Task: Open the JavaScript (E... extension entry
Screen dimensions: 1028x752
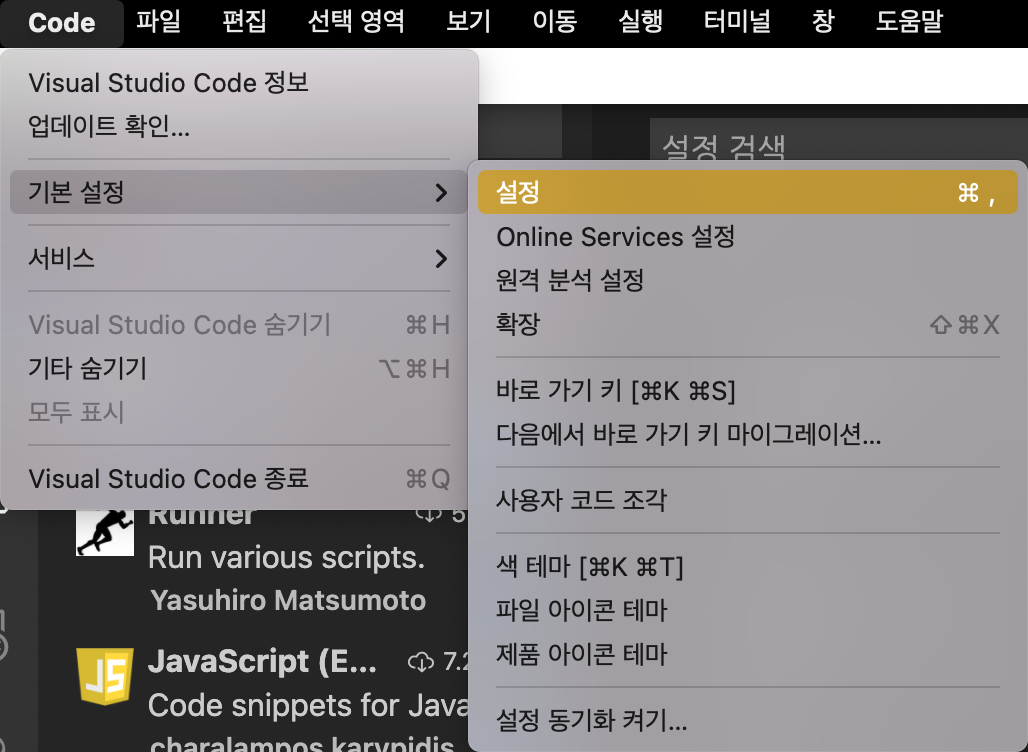Action: 262,662
